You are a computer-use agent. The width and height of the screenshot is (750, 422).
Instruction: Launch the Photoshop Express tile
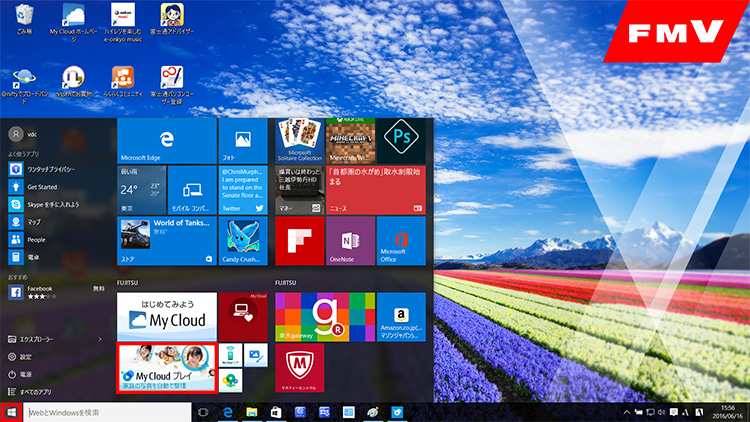401,141
